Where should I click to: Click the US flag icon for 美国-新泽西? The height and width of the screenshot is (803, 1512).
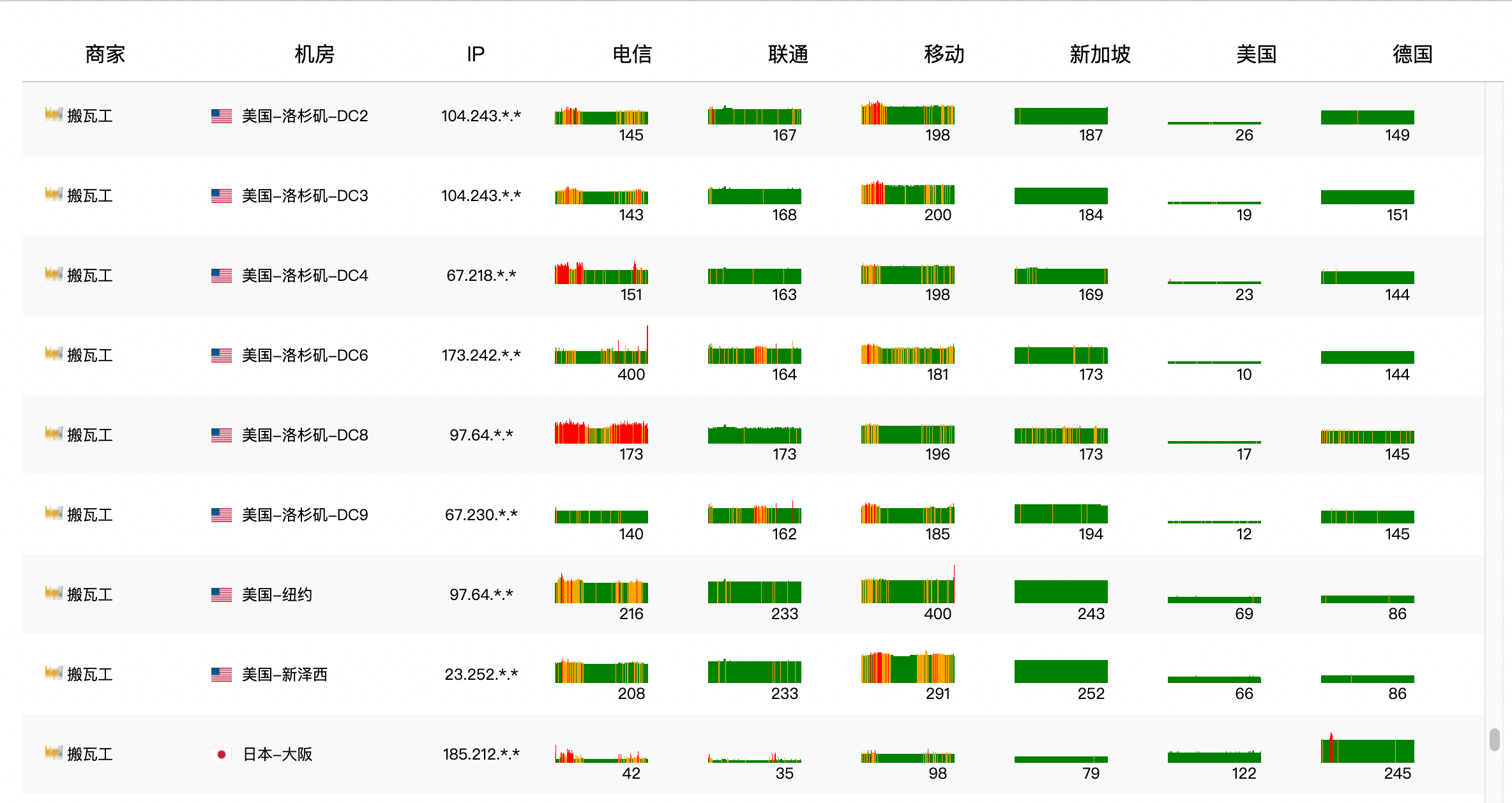point(222,675)
